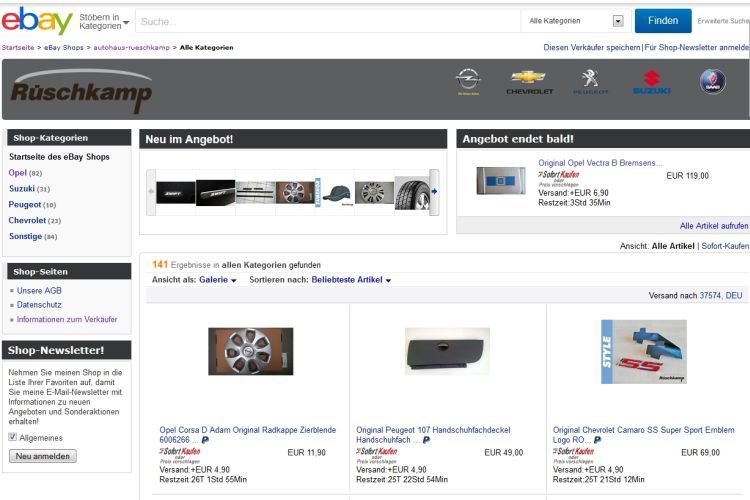Click the Rüschkamp shop logo

tap(81, 91)
